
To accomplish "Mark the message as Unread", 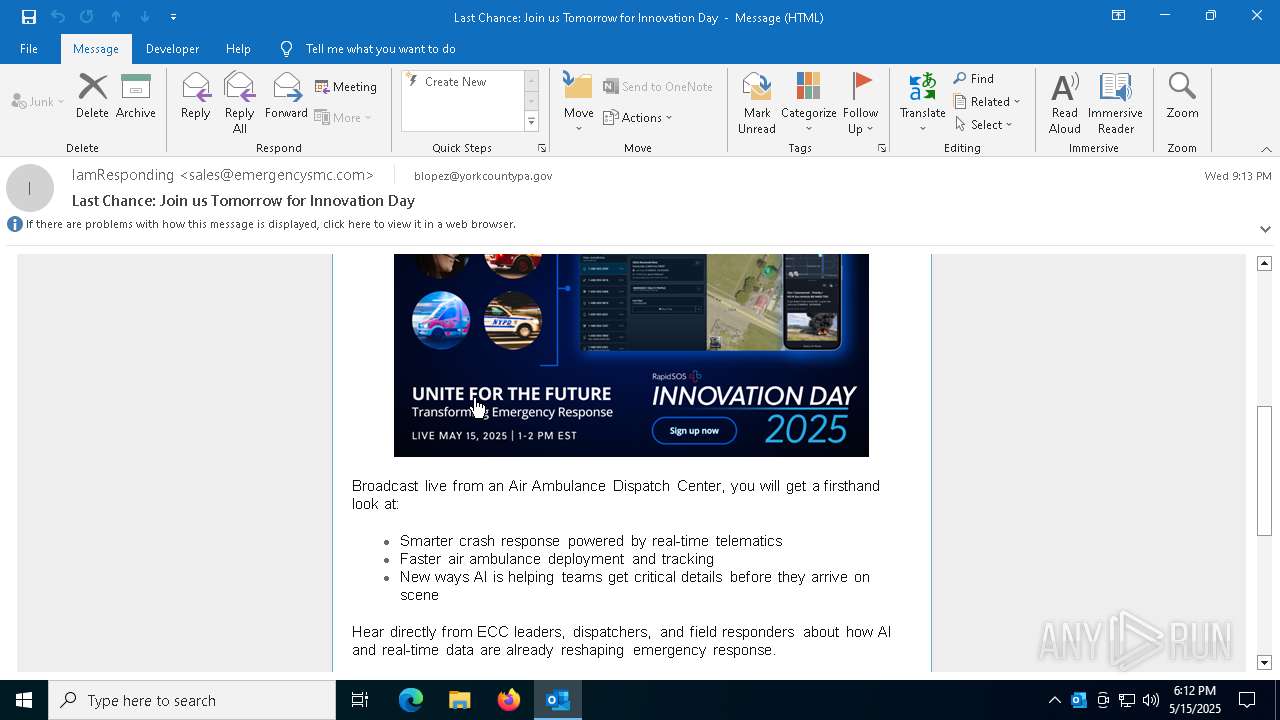I will click(757, 102).
